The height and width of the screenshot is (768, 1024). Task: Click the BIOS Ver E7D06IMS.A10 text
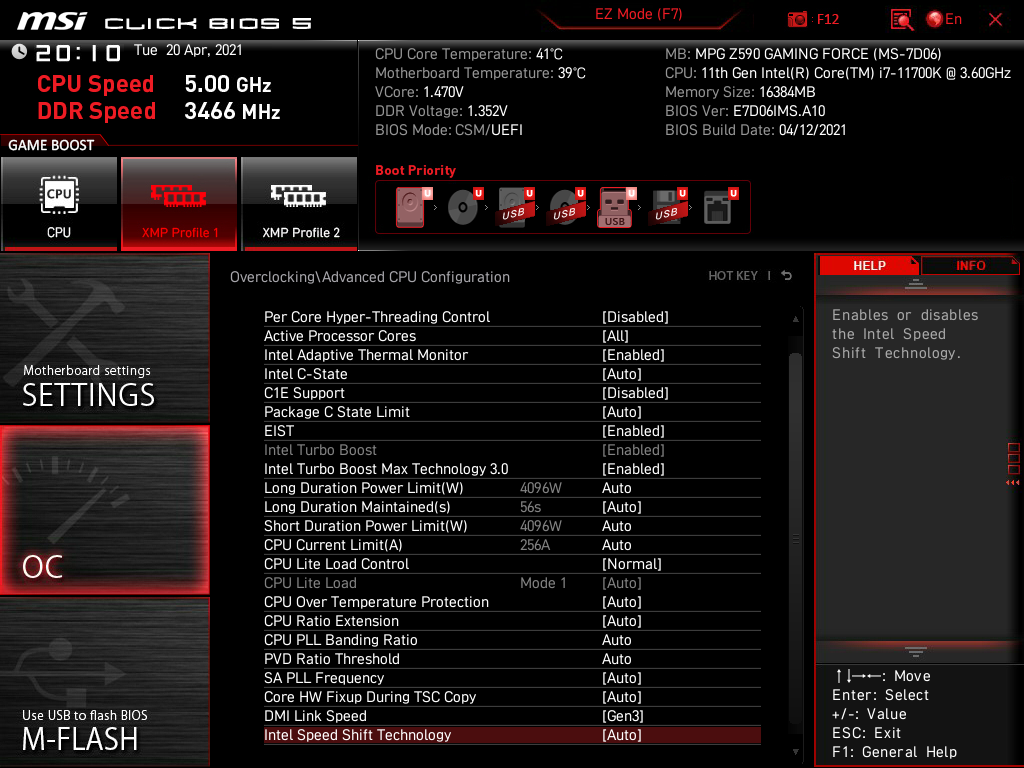pyautogui.click(x=745, y=111)
